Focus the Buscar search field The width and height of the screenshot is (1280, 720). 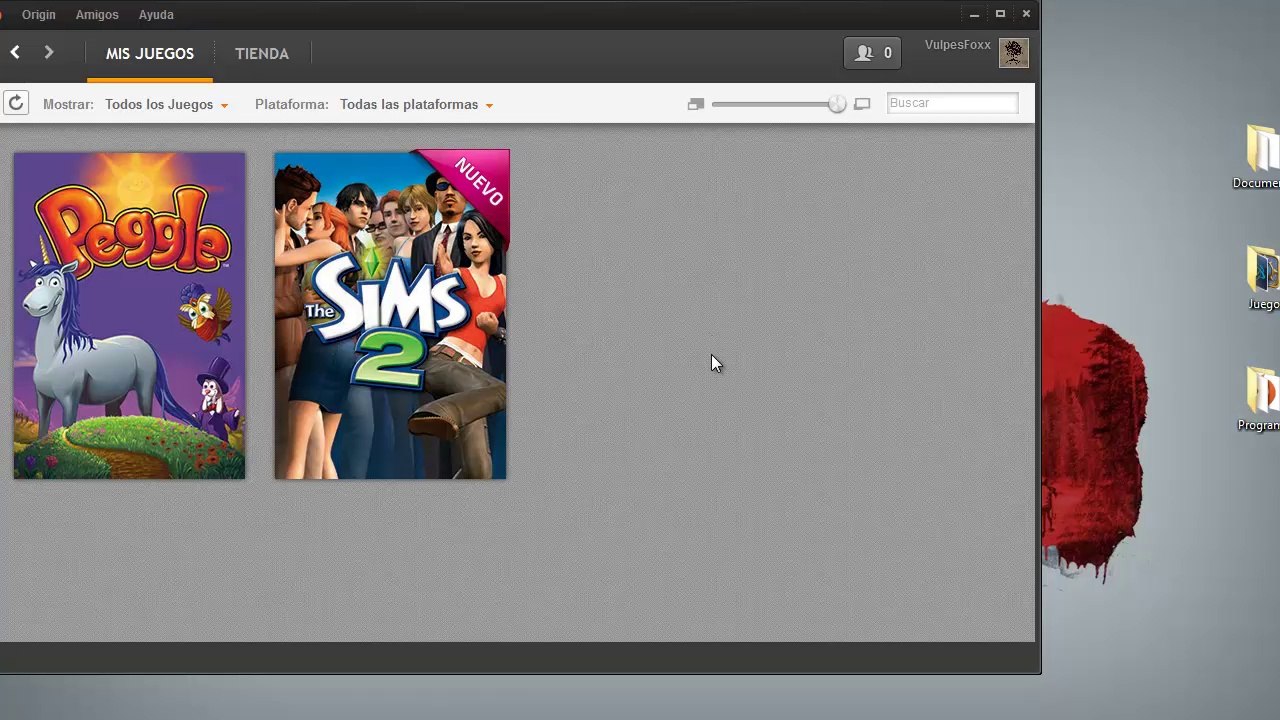pos(952,103)
